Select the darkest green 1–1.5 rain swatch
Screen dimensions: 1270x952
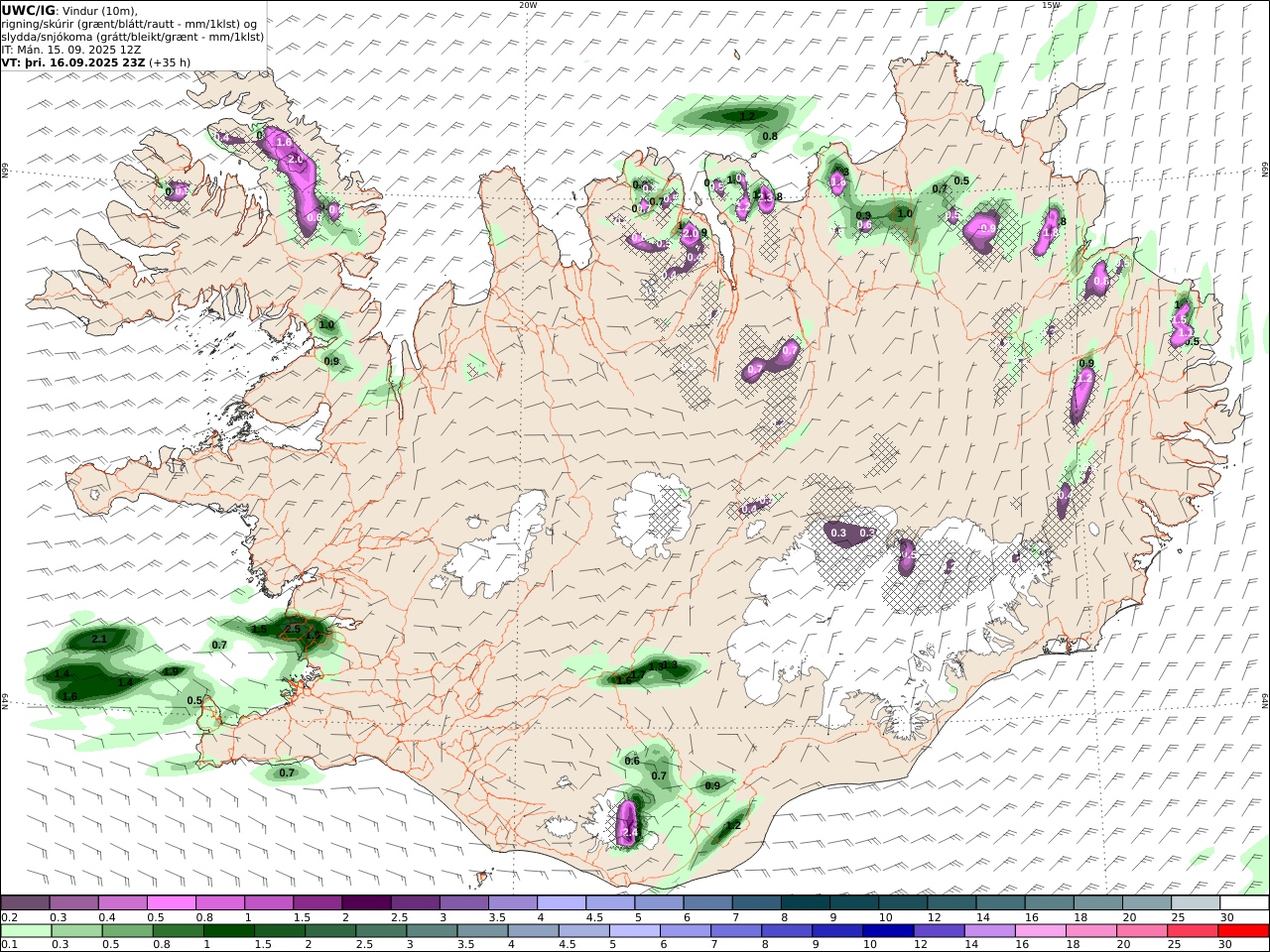coord(228,931)
